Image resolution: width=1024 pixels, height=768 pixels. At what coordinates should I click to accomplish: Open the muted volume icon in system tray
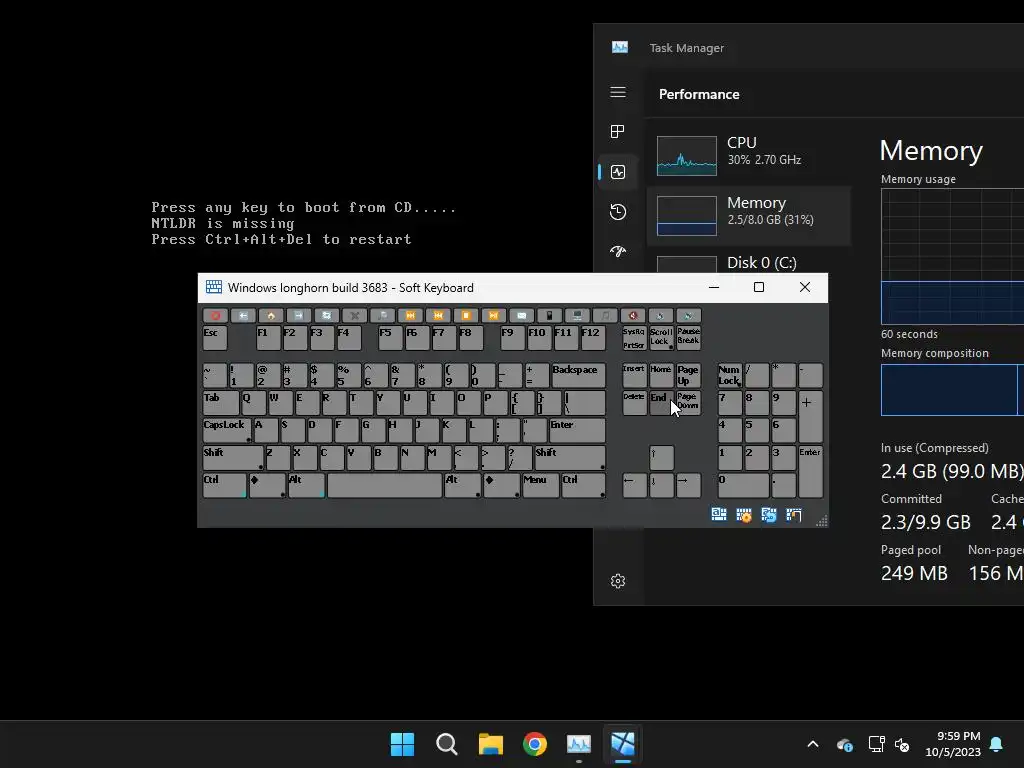tap(902, 744)
